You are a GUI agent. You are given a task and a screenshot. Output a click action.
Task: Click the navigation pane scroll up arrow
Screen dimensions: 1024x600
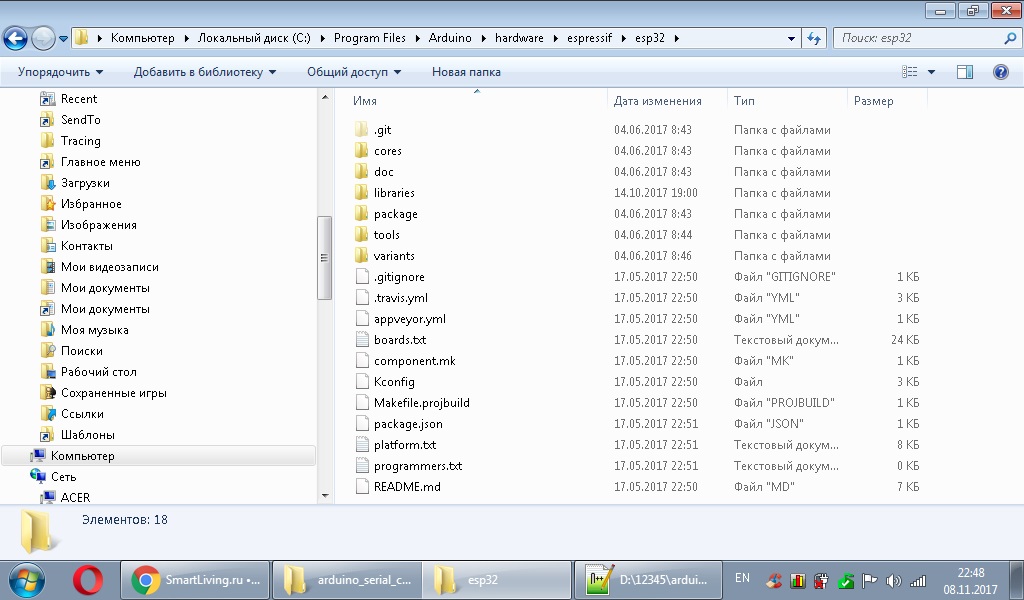coord(325,97)
